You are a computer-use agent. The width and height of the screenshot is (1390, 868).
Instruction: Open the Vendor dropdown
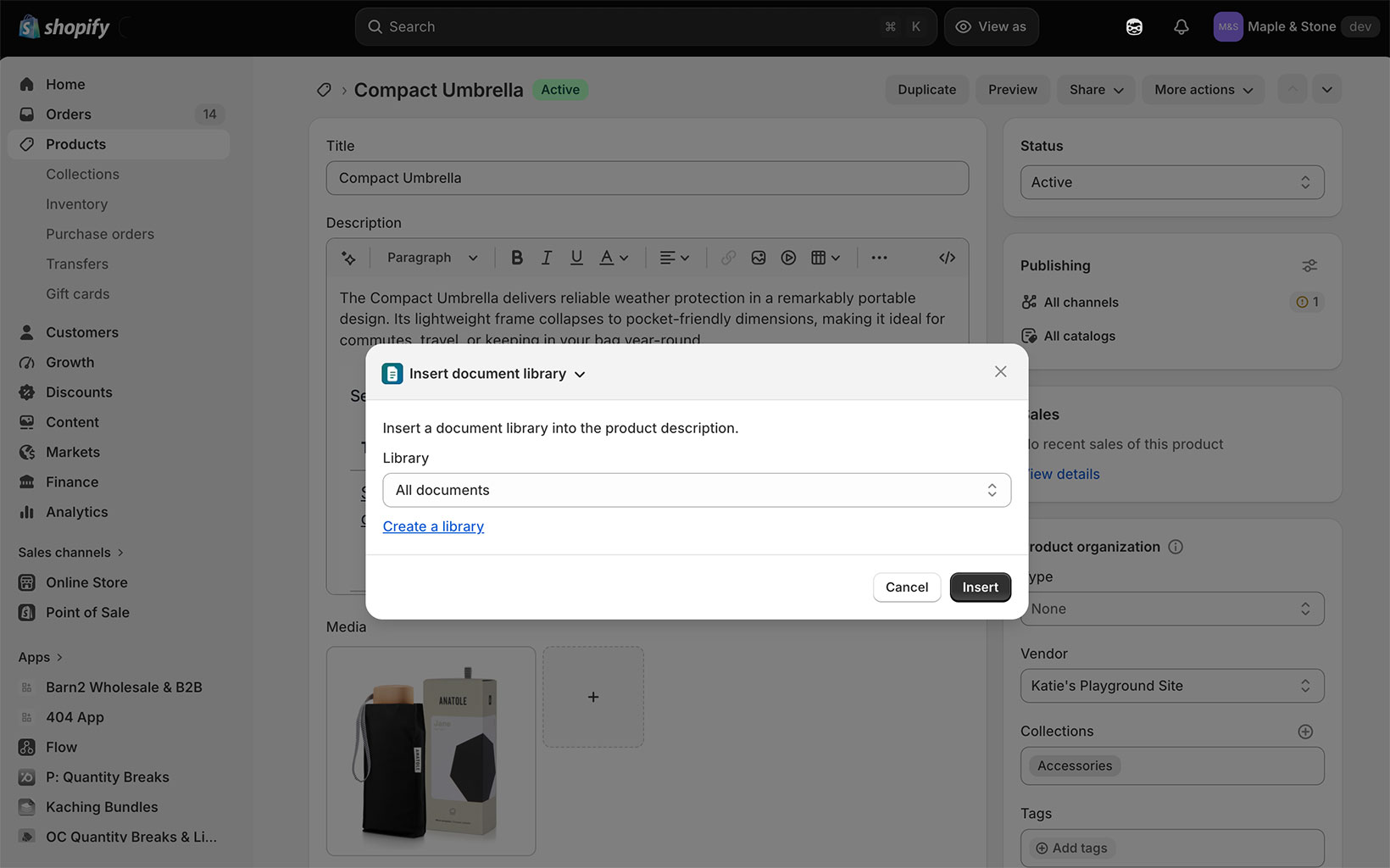pos(1172,686)
